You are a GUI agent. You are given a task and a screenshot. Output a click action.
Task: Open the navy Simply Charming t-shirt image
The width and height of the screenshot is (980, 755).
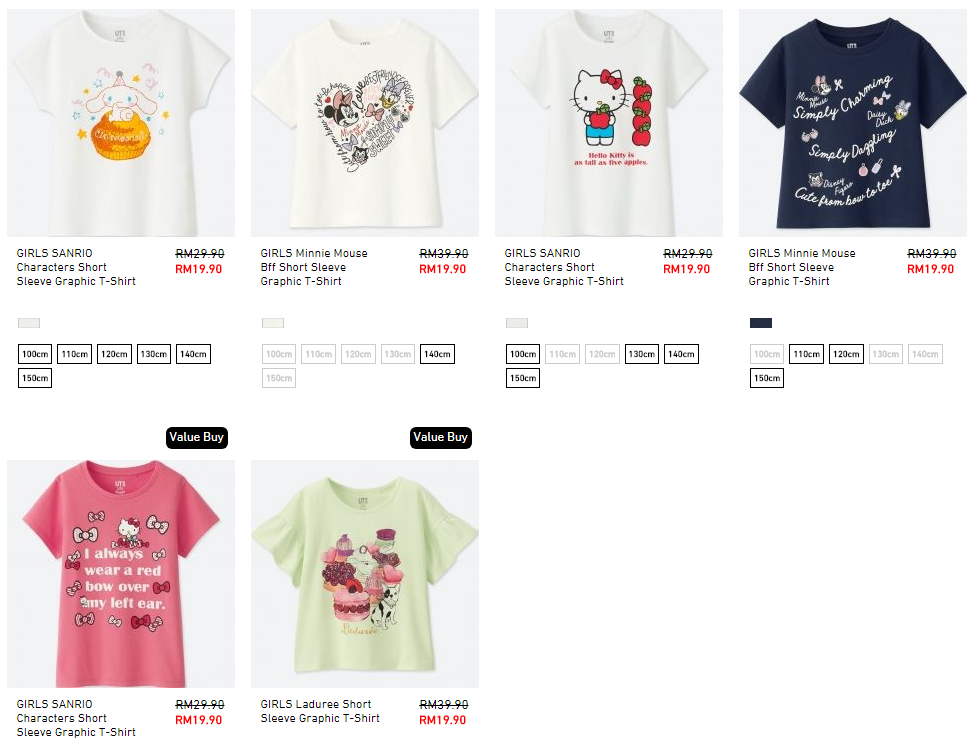(x=852, y=123)
